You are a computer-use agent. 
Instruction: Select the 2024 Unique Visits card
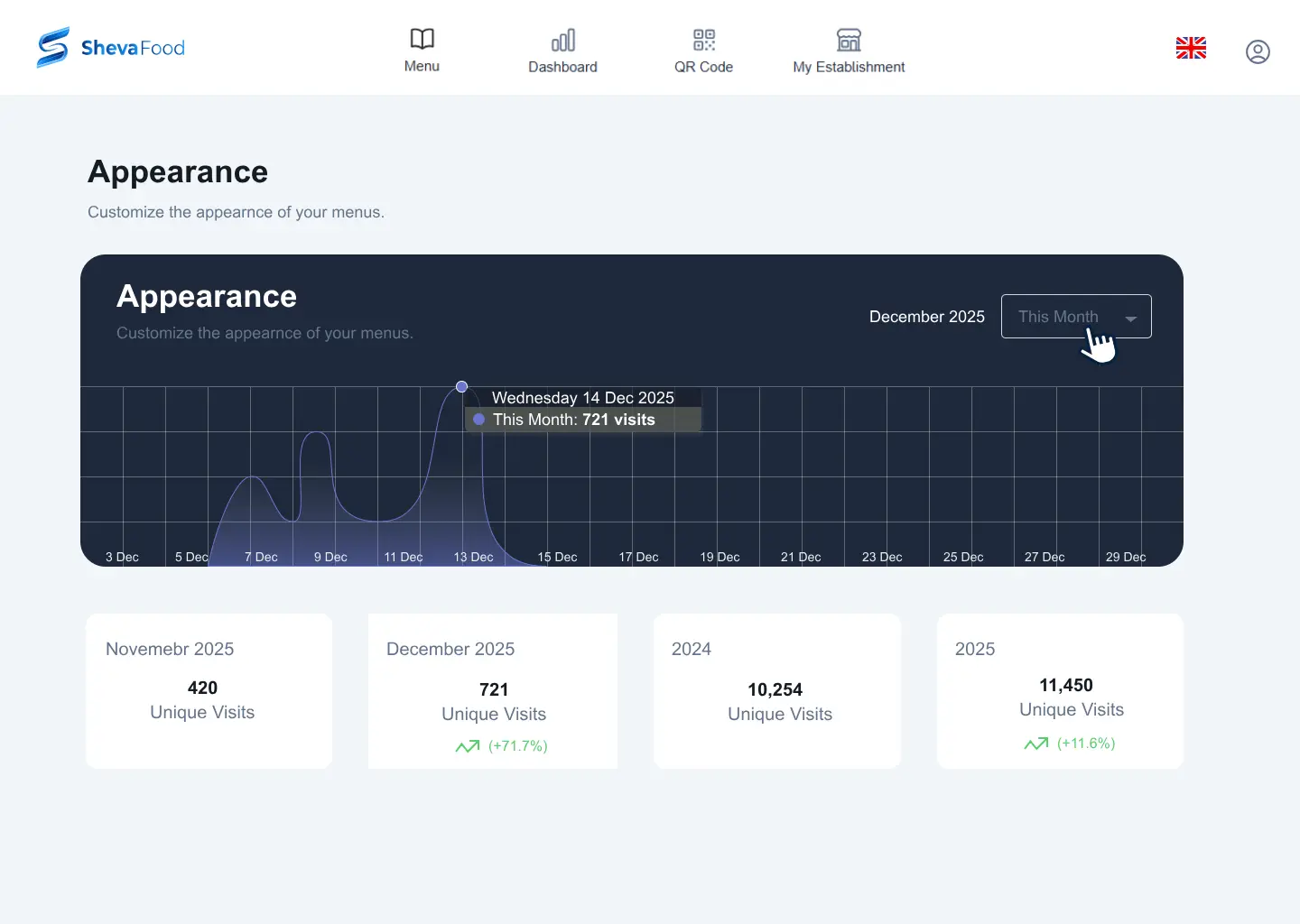point(777,690)
